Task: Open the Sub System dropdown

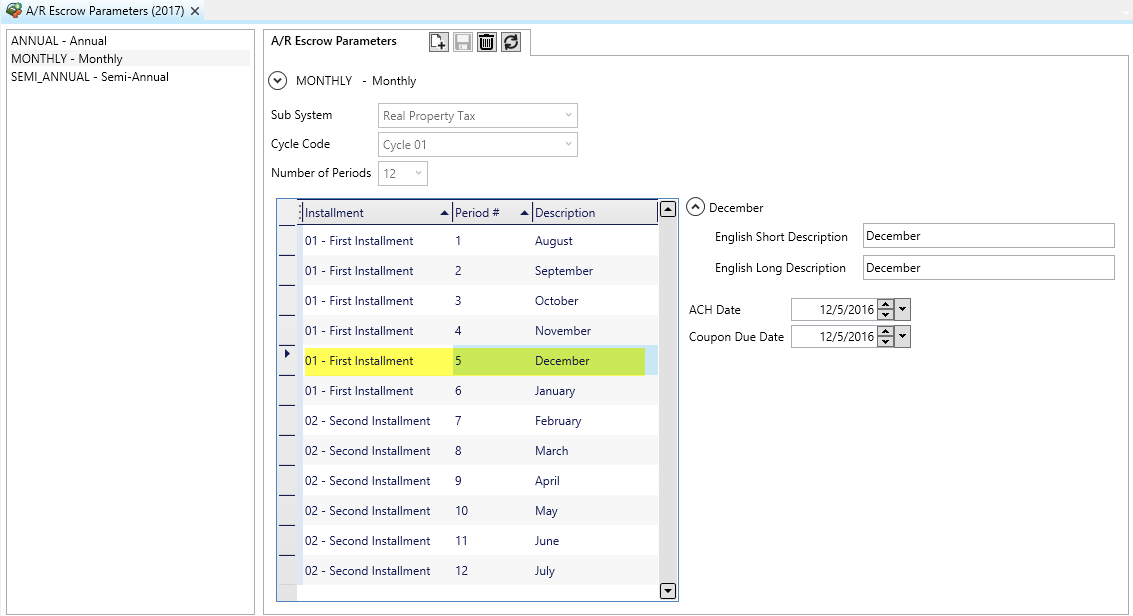Action: 568,116
